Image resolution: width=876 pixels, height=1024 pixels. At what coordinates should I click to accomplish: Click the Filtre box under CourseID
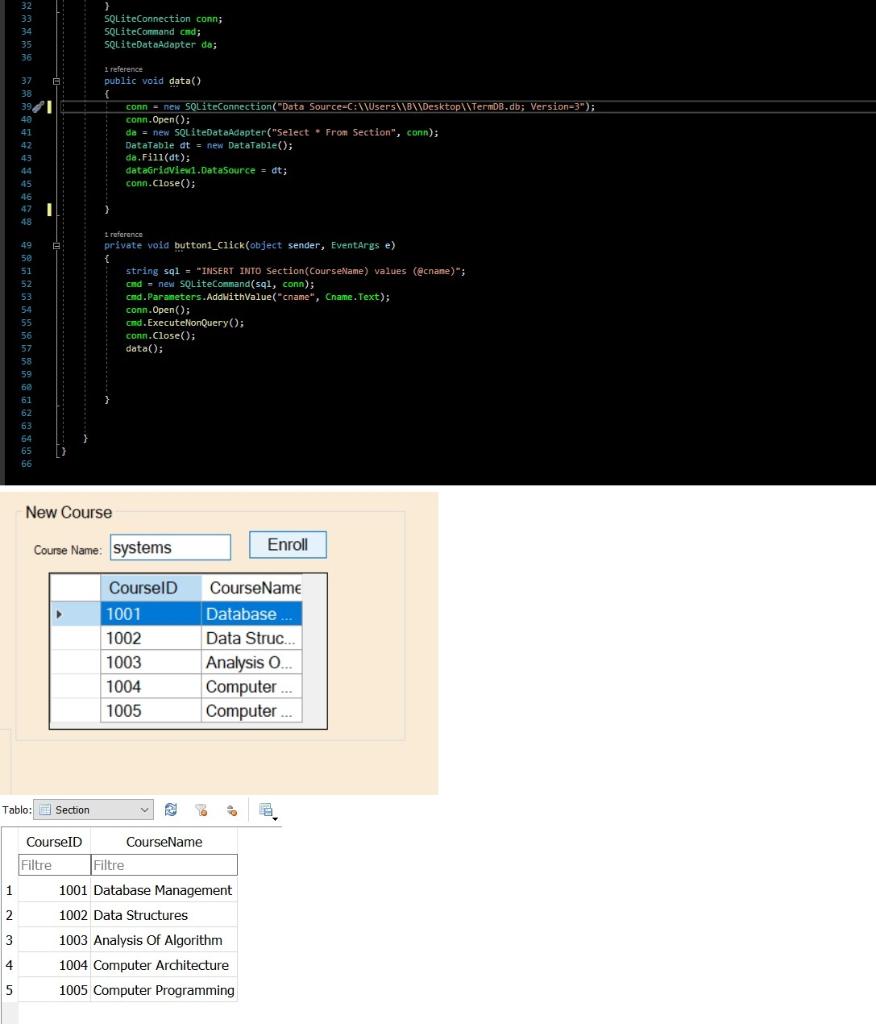point(52,865)
